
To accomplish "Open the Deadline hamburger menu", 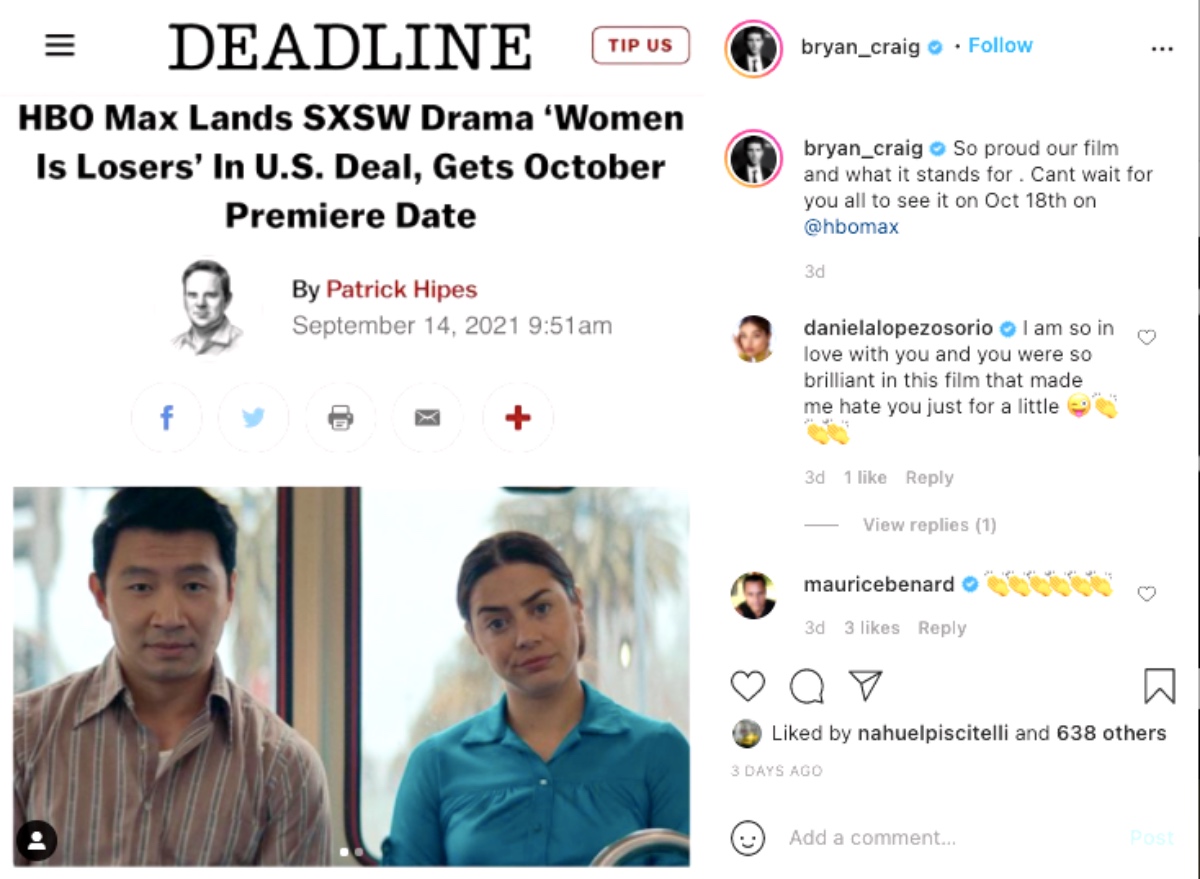I will pos(60,46).
